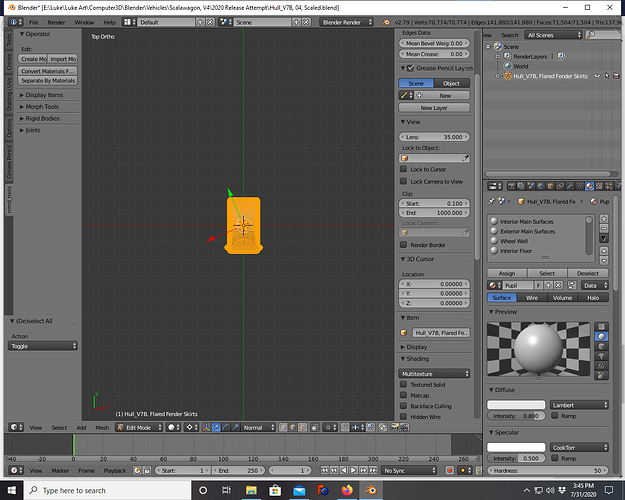Switch to the Wire material tab
This screenshot has width=625, height=500.
point(532,297)
